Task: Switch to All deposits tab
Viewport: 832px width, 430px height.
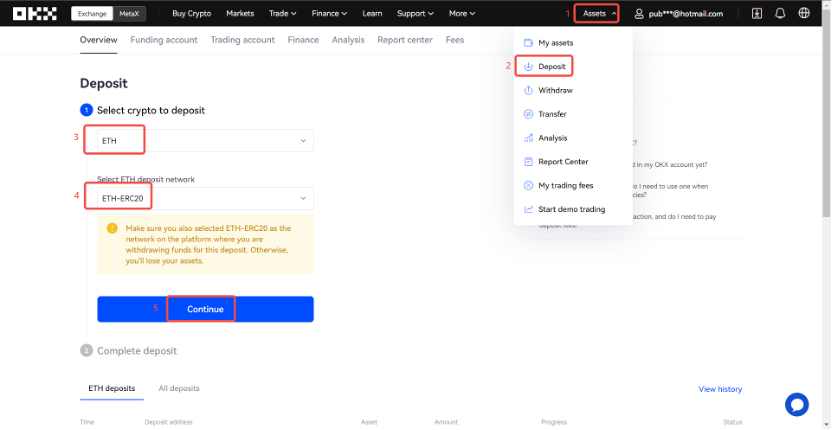Action: click(179, 389)
